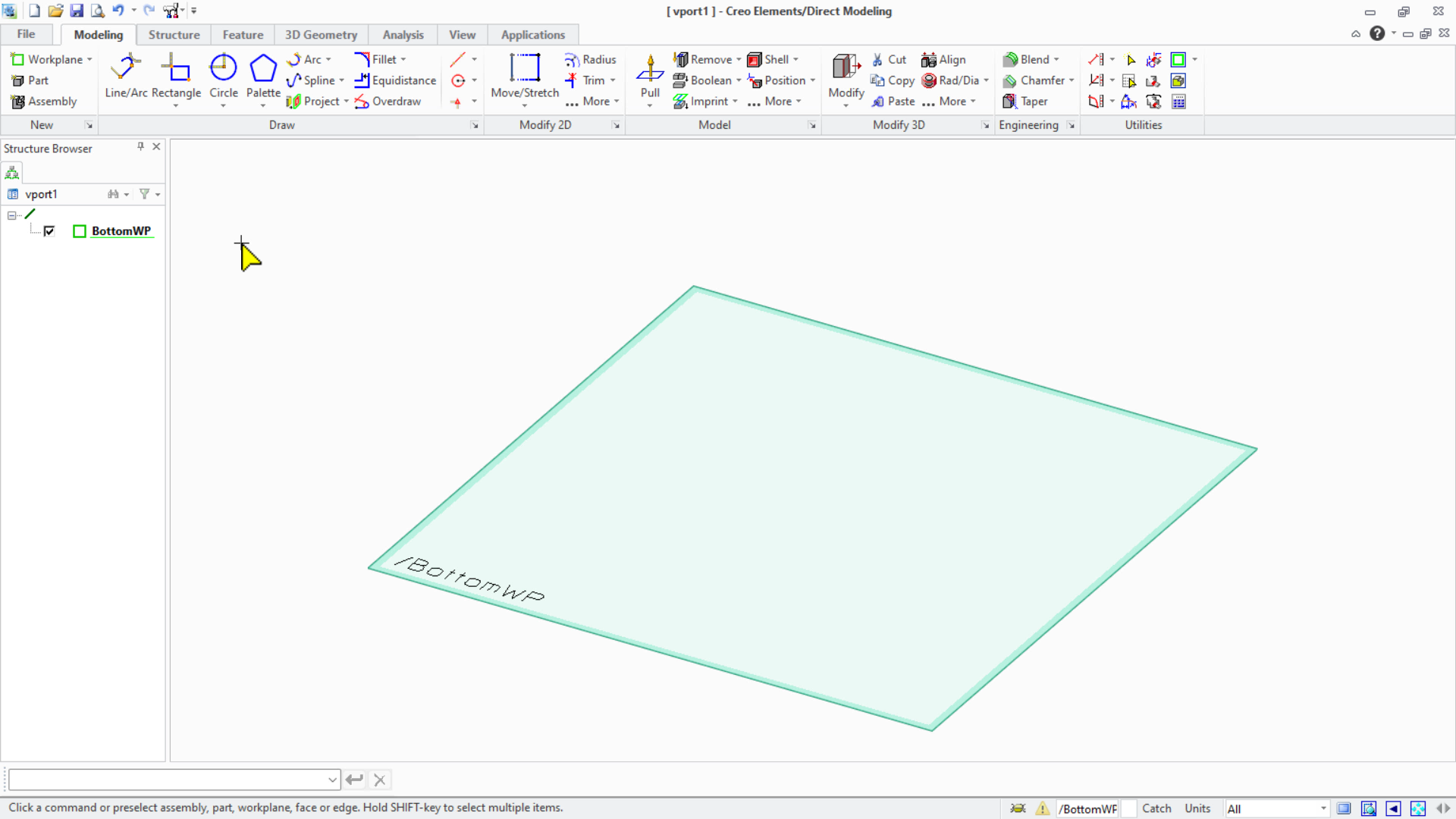Open the Workplane dropdown arrow
The width and height of the screenshot is (1456, 819).
89,59
